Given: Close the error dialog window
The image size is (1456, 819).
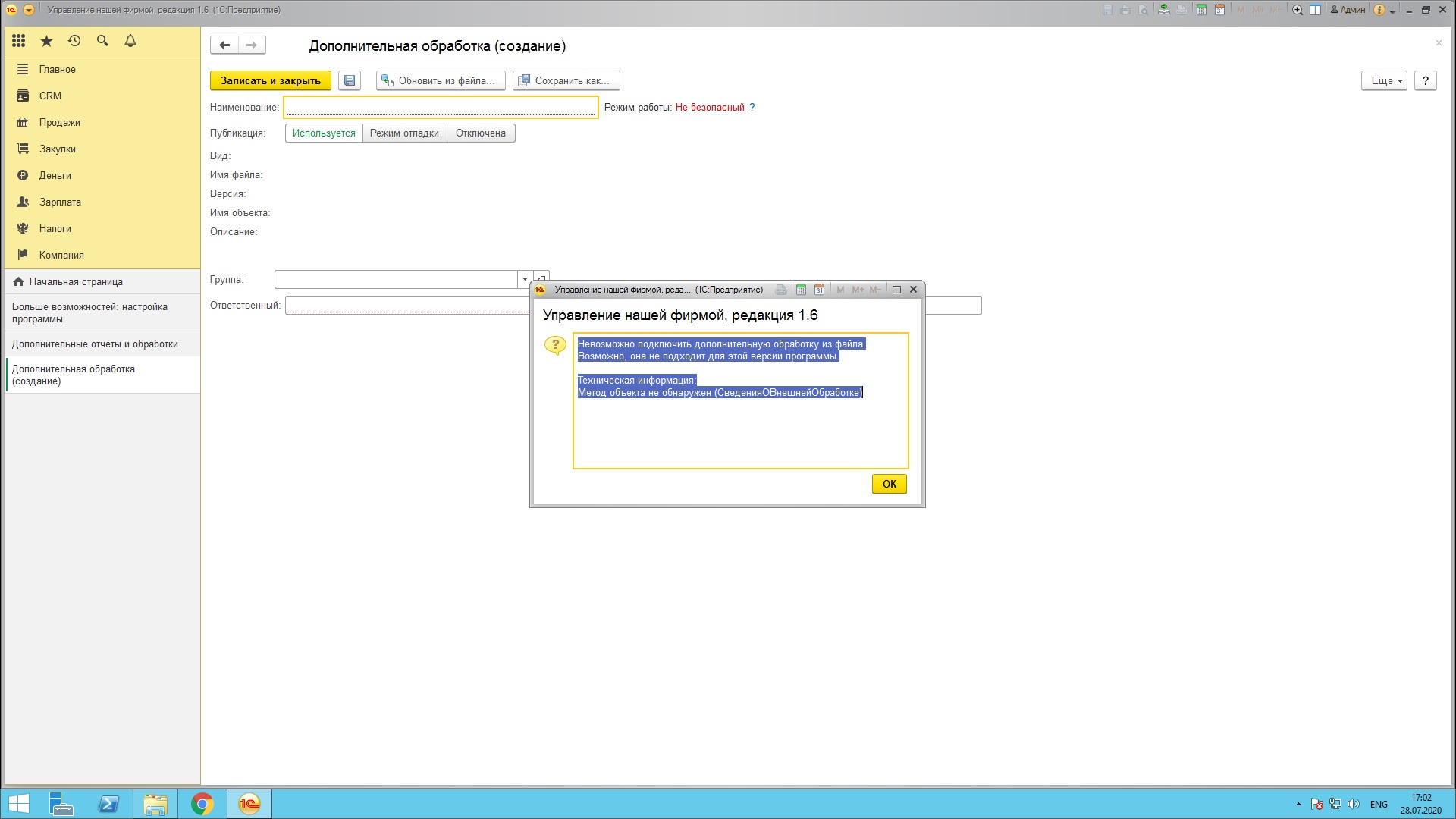Looking at the screenshot, I should [914, 290].
